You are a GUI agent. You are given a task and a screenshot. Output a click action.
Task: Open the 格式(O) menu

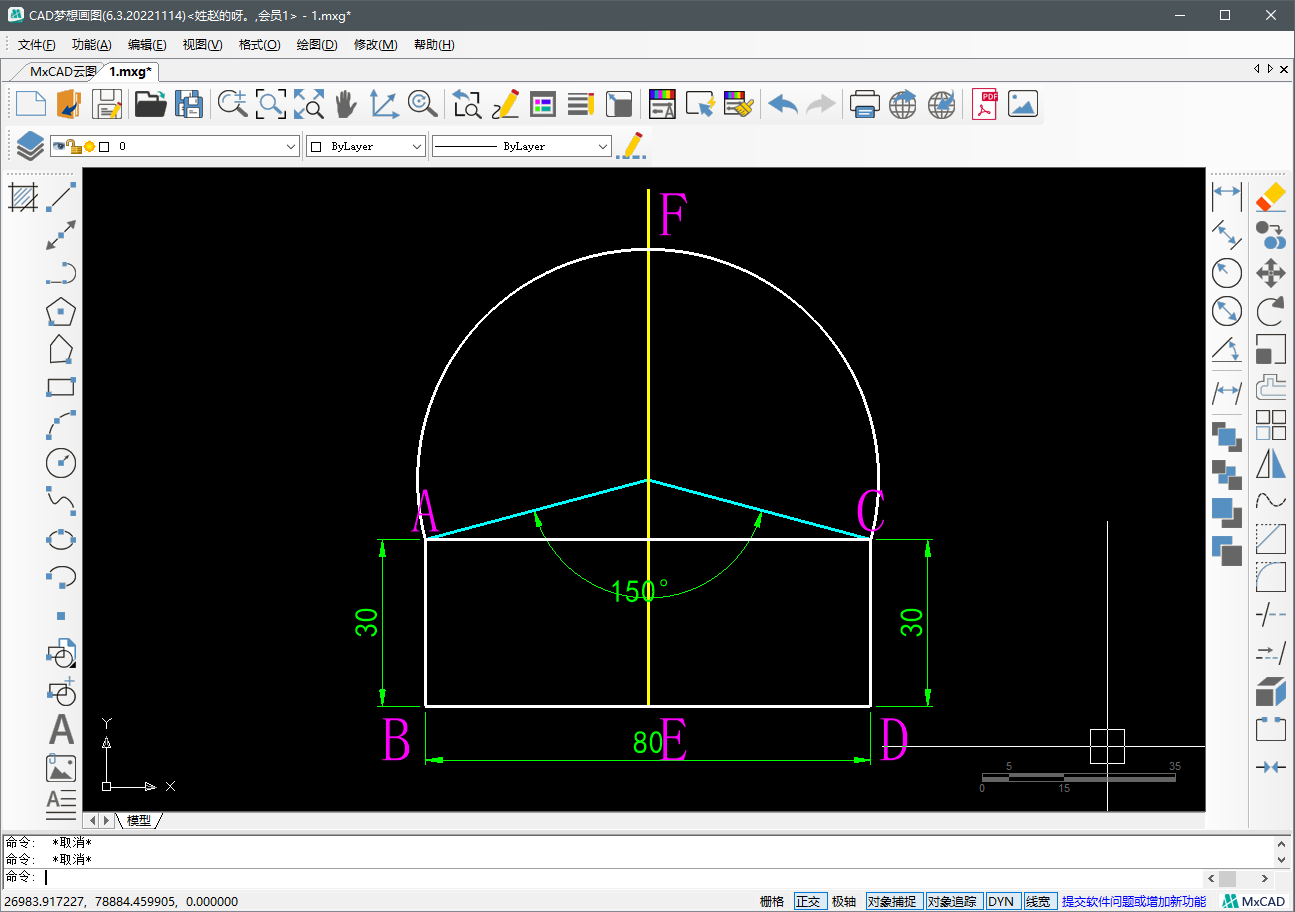[x=260, y=45]
